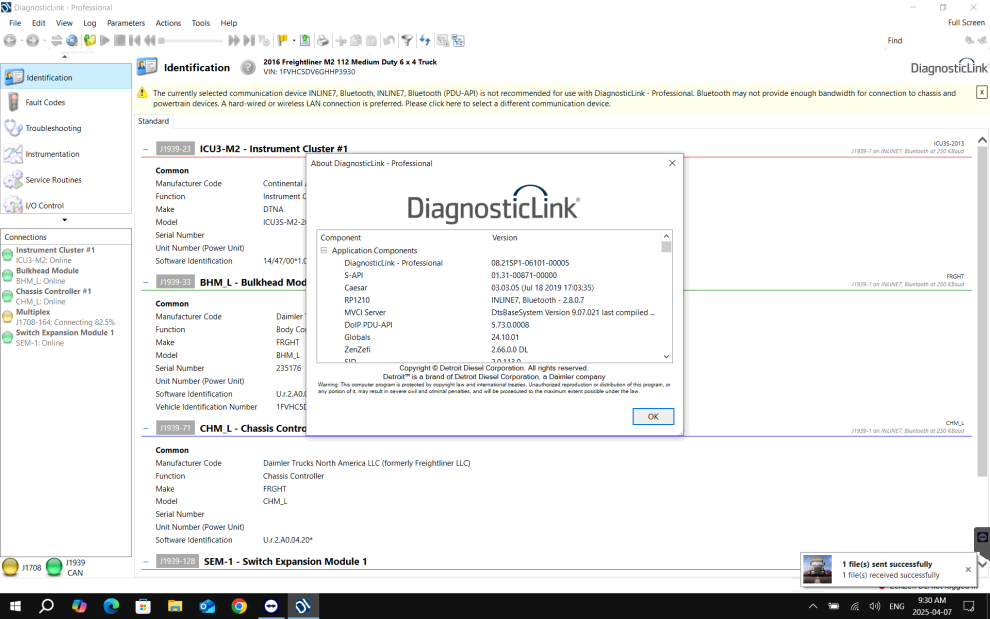Collapse the CHM_L Chassis Controller section

pos(147,428)
